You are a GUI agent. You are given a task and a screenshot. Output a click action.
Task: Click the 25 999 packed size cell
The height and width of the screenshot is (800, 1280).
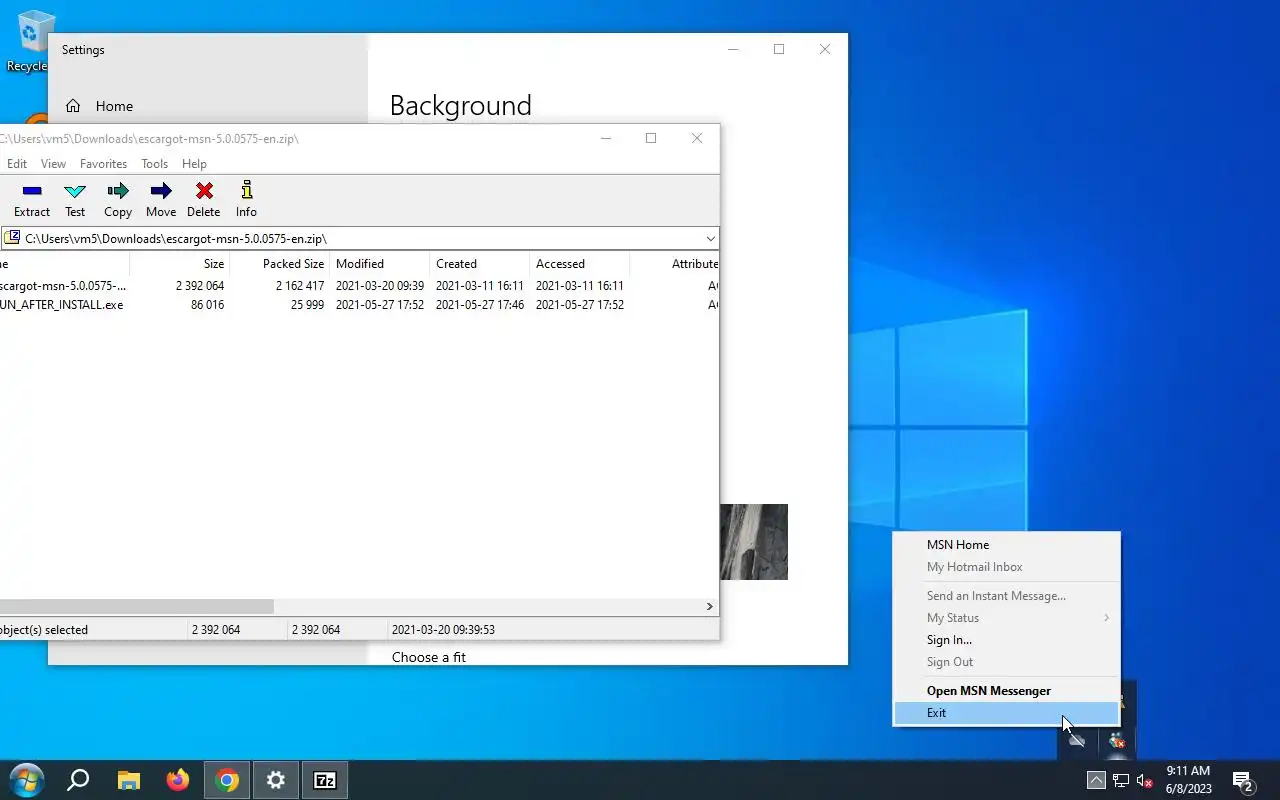click(308, 305)
